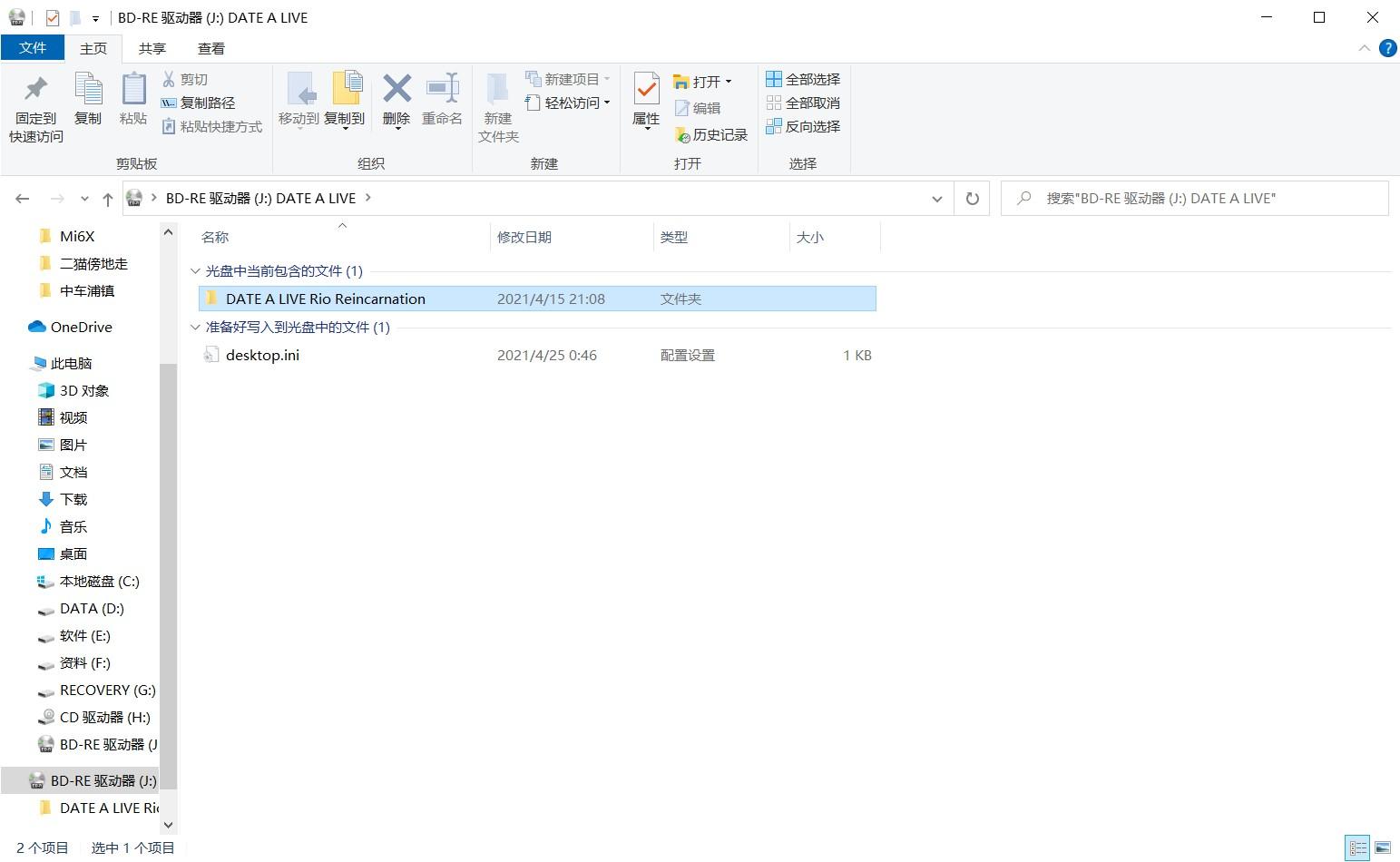Create a new folder with 新建文件夹
Viewport: 1400px width, 862px height.
[x=498, y=109]
